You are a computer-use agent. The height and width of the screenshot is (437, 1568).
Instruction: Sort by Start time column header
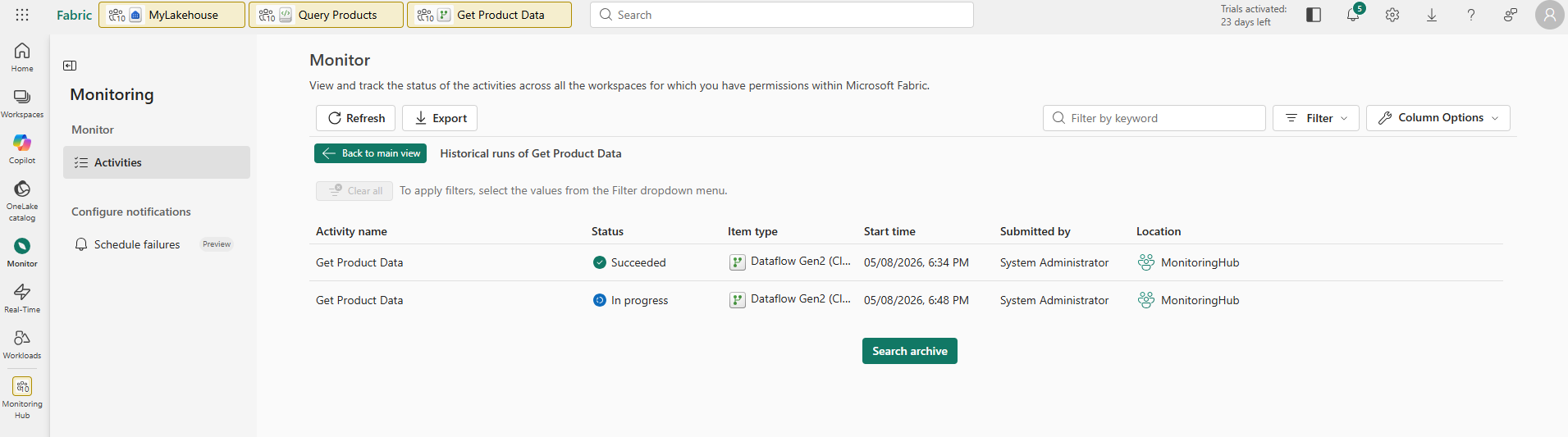click(889, 231)
